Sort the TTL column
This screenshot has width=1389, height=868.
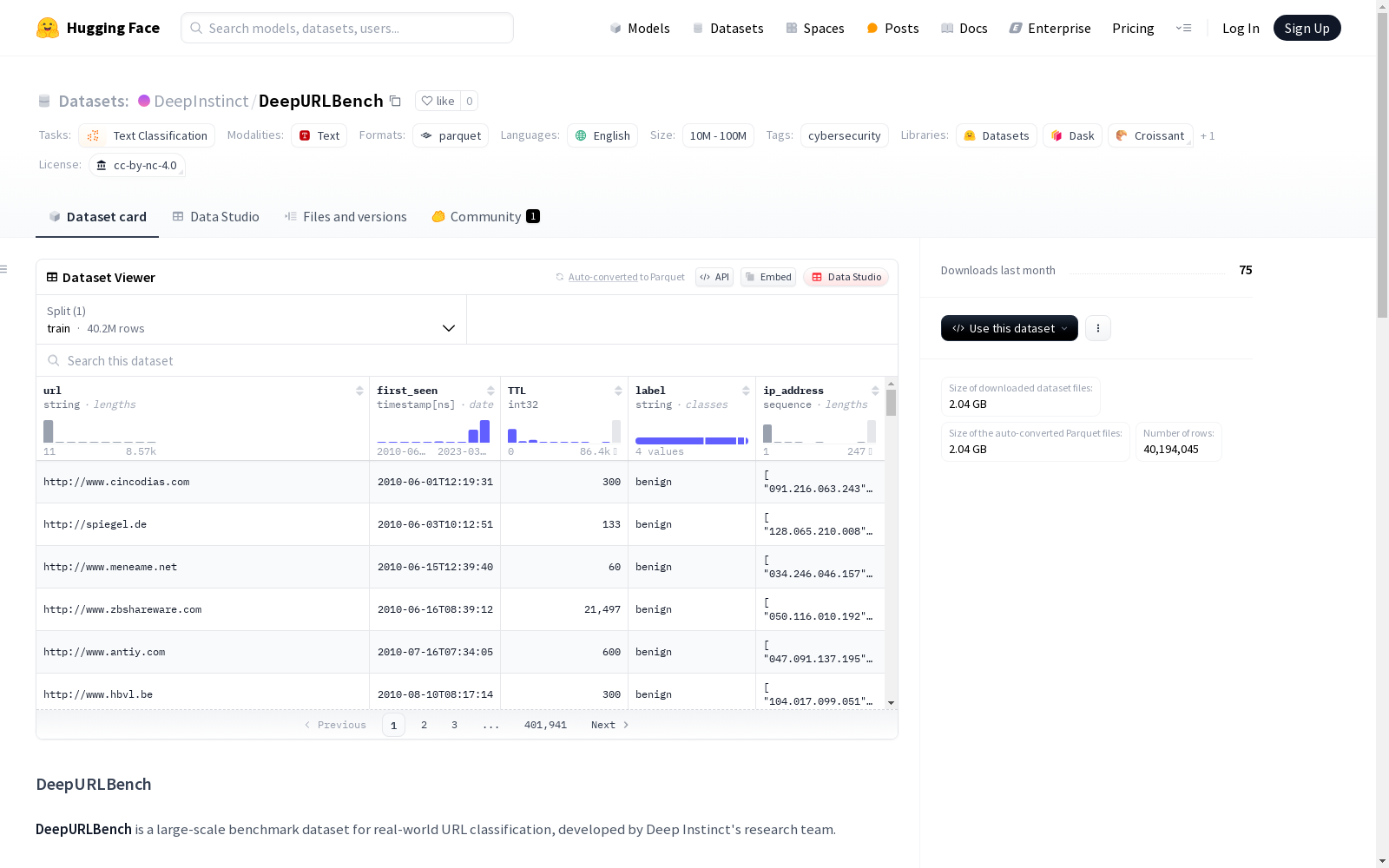pyautogui.click(x=618, y=391)
